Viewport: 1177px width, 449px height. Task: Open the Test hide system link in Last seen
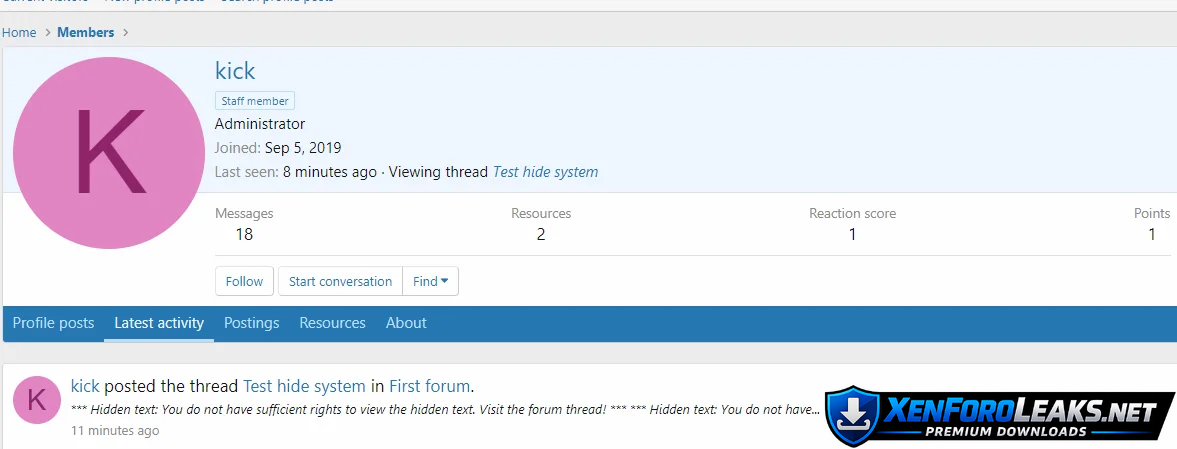point(545,172)
